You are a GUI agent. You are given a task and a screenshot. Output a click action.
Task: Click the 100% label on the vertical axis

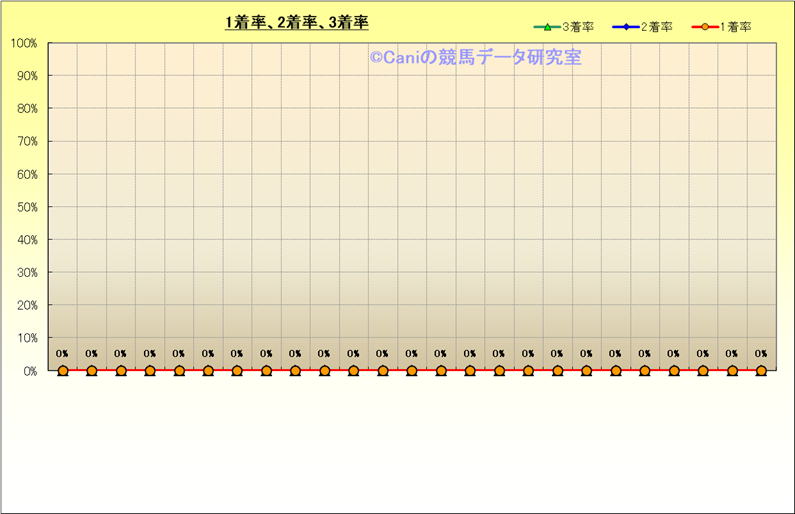23,43
